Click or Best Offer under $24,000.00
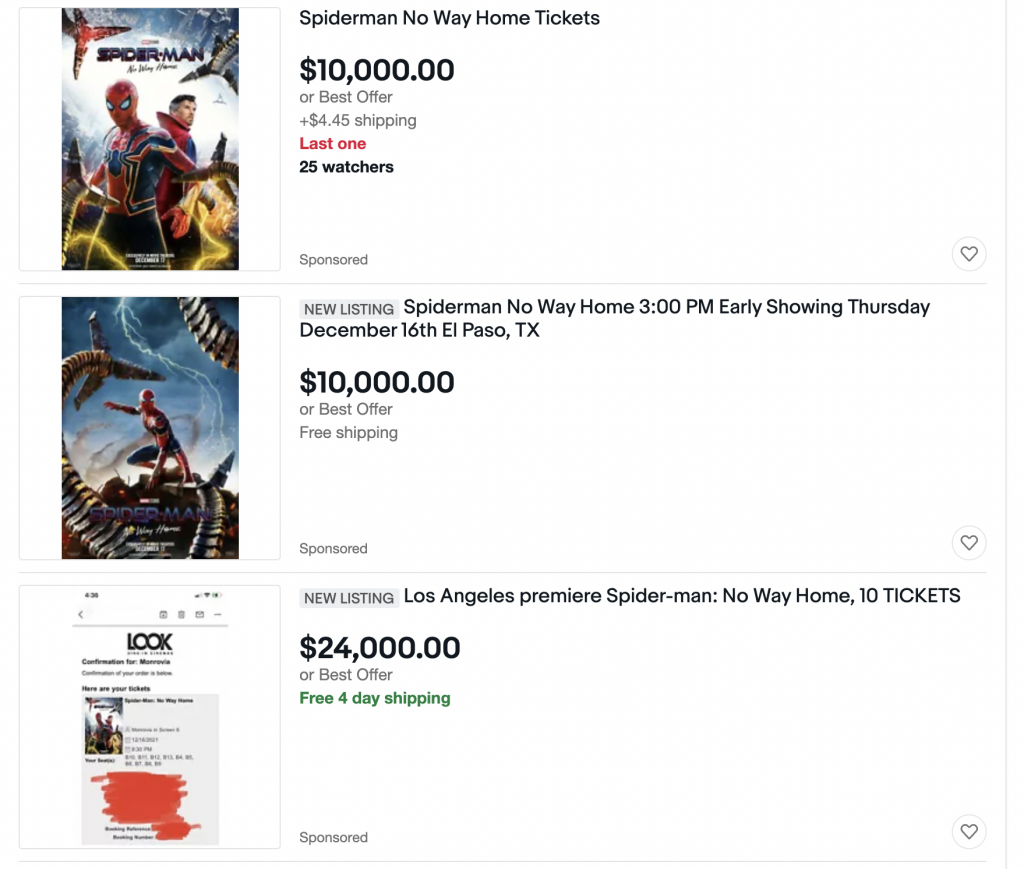The width and height of the screenshot is (1024, 869). point(346,674)
